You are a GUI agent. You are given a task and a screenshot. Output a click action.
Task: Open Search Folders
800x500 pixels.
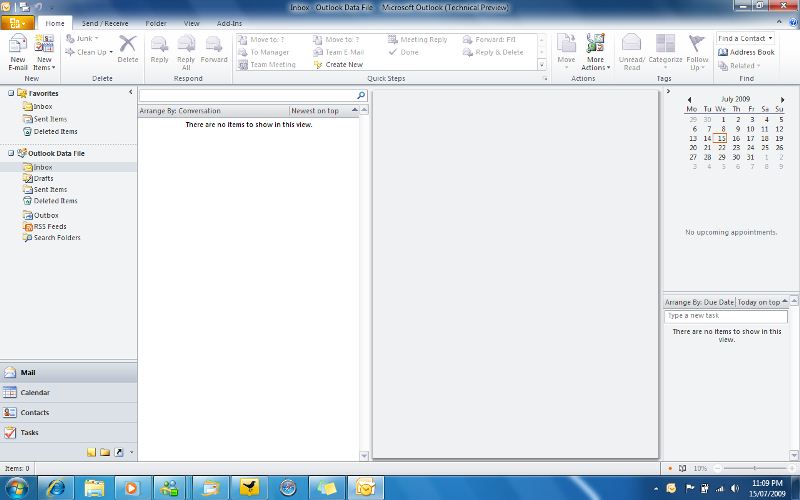pyautogui.click(x=57, y=238)
